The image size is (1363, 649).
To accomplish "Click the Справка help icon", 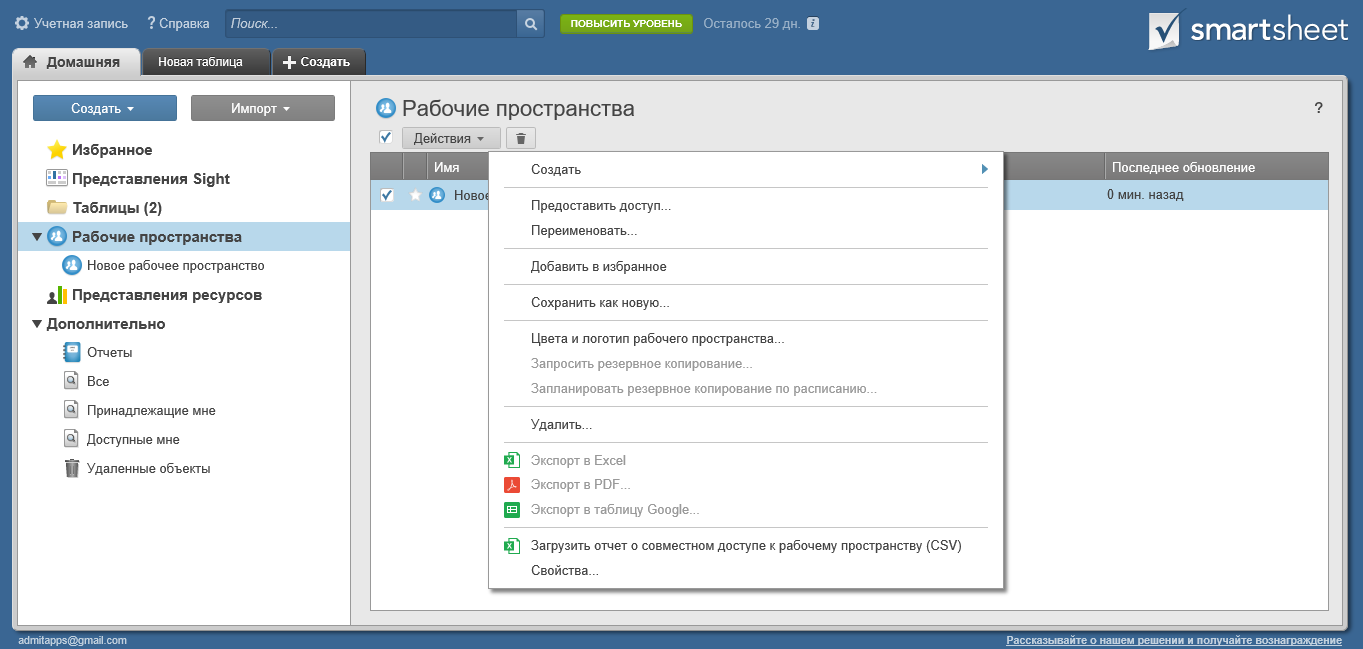I will [x=150, y=23].
